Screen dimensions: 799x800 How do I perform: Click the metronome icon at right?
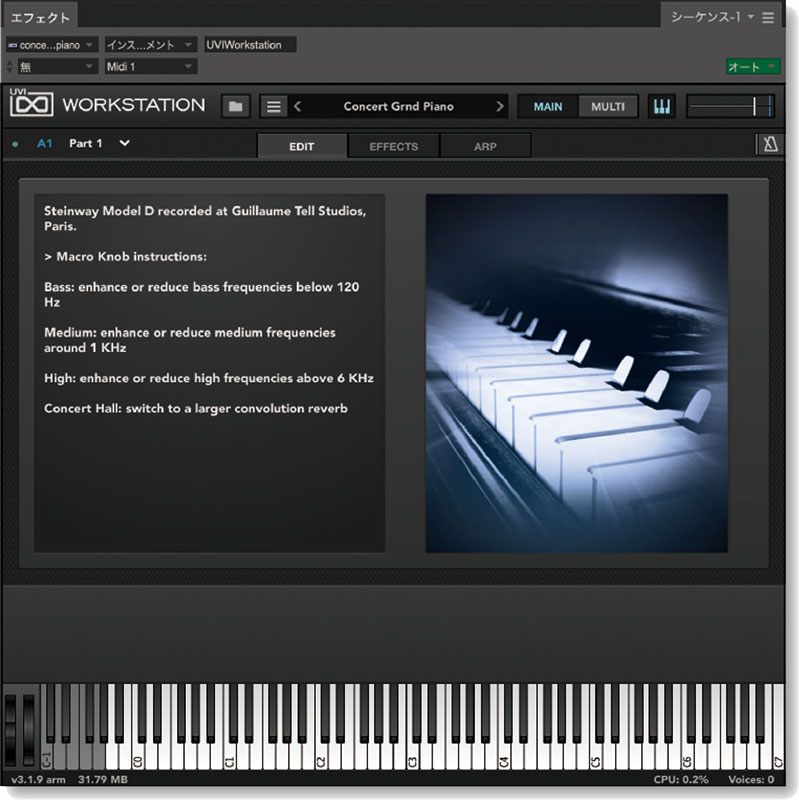click(770, 144)
